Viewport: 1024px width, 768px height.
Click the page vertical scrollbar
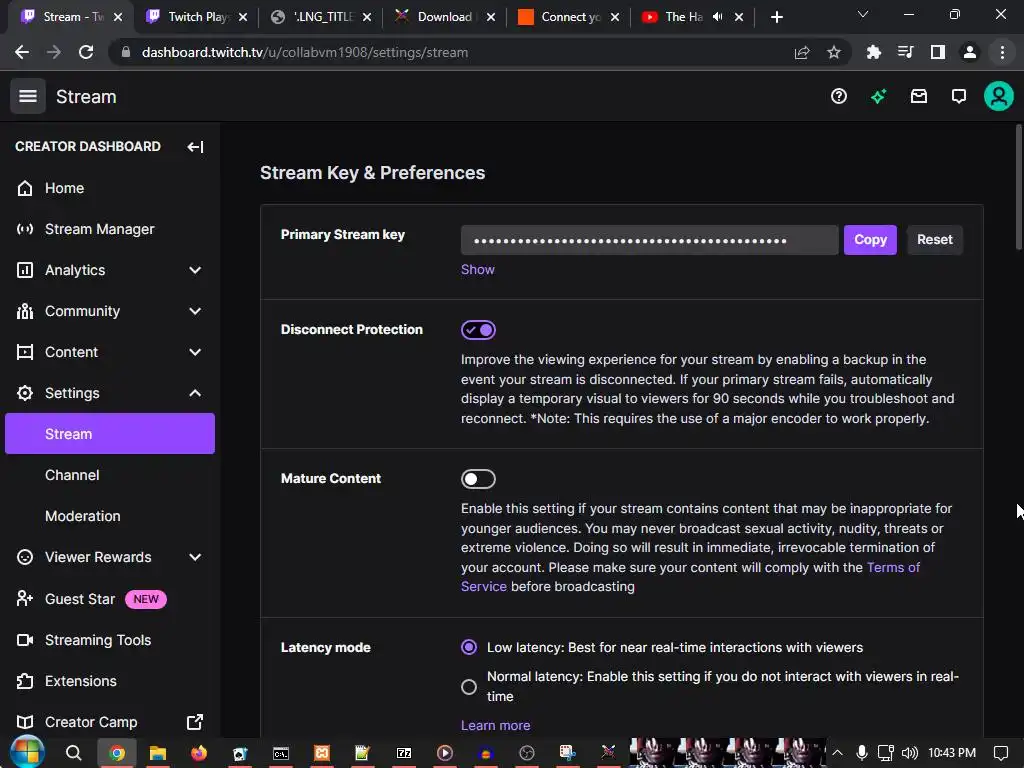pos(1018,186)
